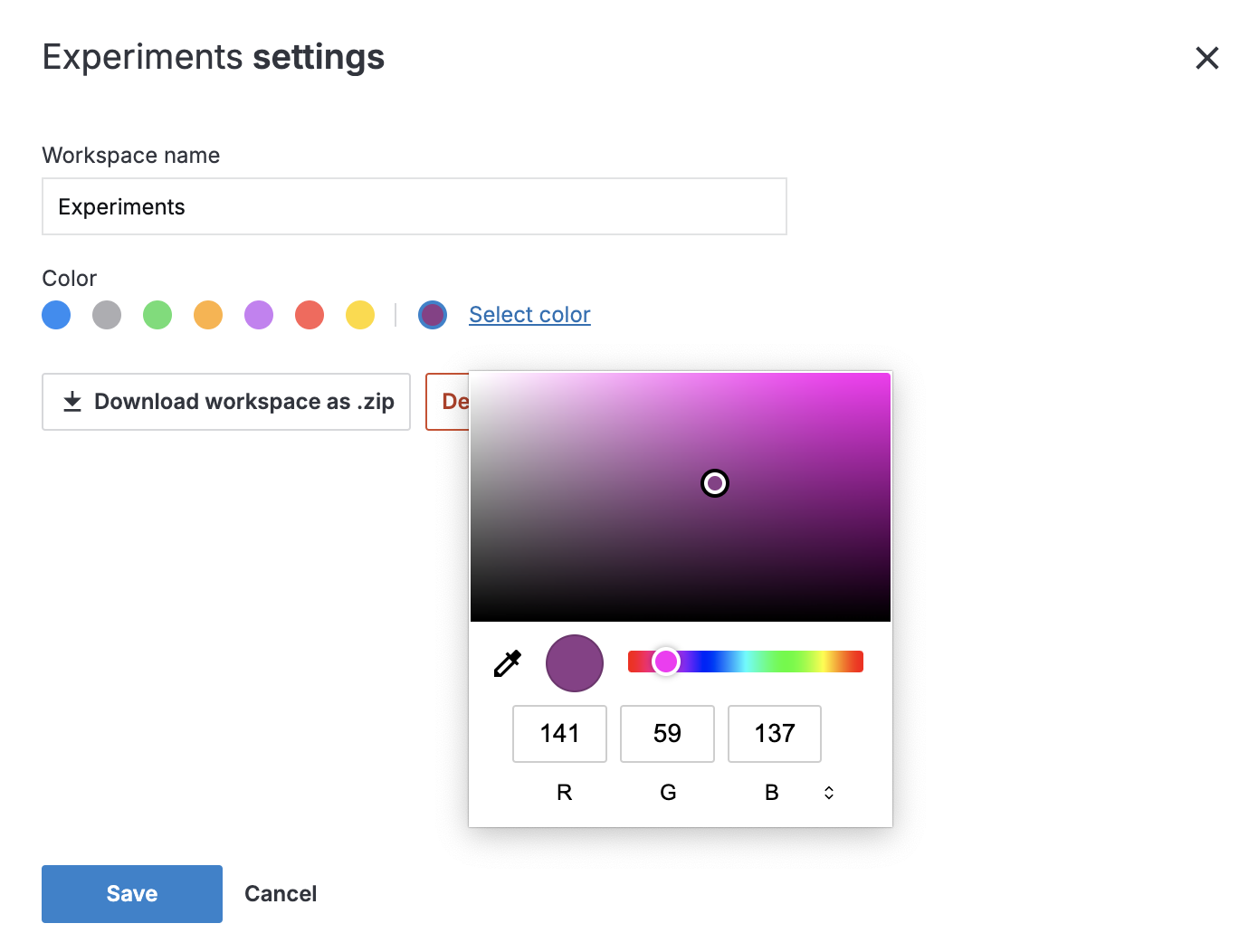Viewport: 1258px width, 952px height.
Task: Download workspace as .zip
Action: coord(226,401)
